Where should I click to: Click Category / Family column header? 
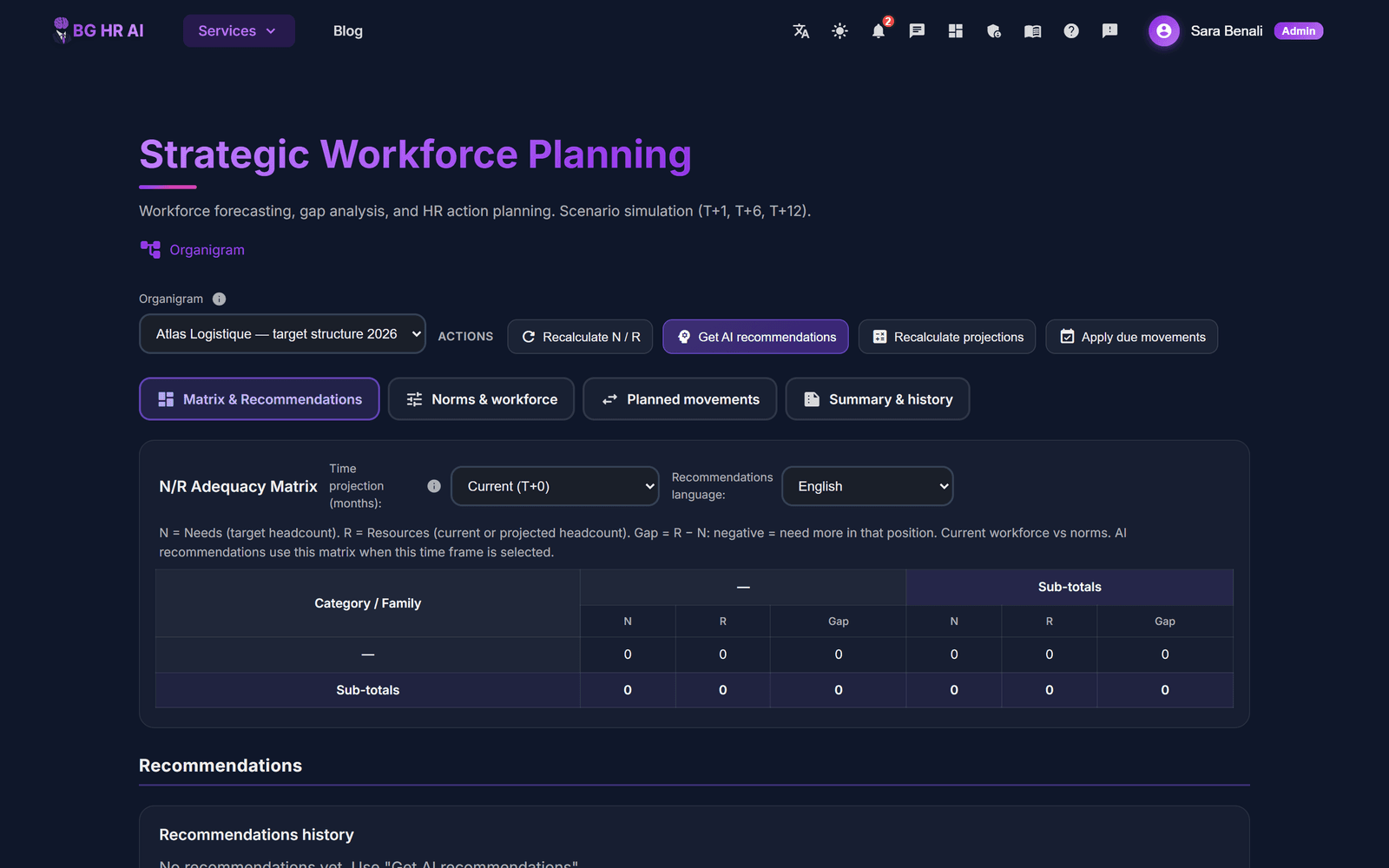coord(368,603)
